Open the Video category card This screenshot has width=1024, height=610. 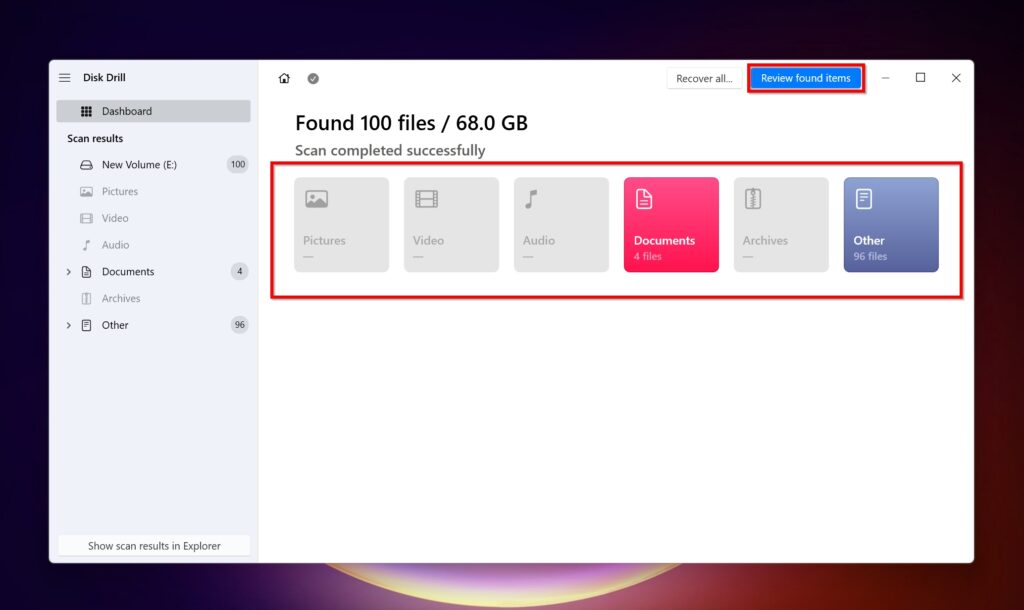[451, 224]
